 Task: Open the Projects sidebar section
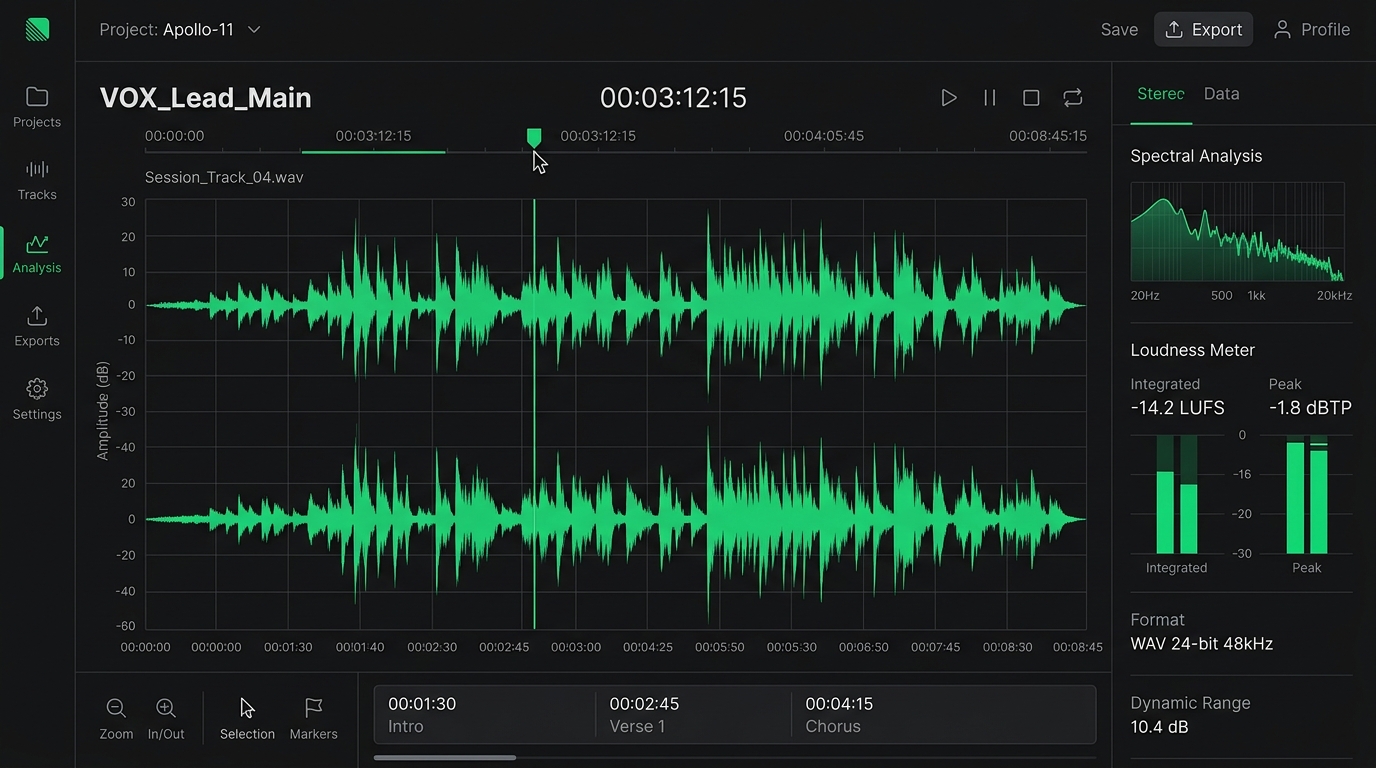click(37, 107)
